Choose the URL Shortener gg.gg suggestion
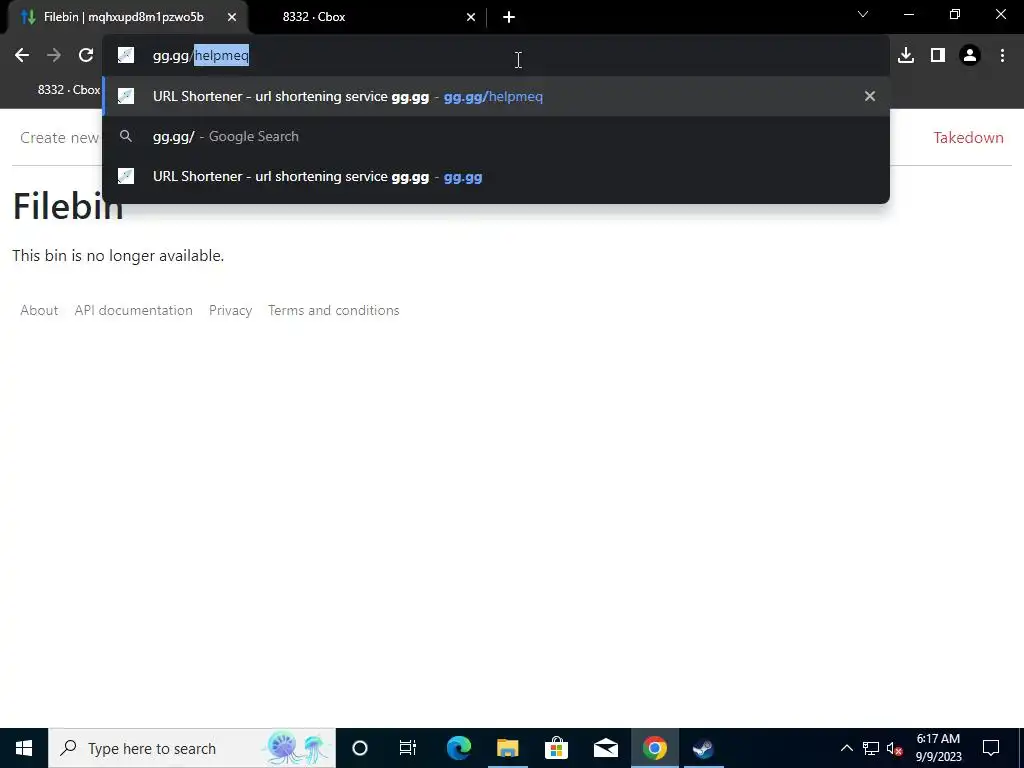1024x768 pixels. tap(496, 176)
